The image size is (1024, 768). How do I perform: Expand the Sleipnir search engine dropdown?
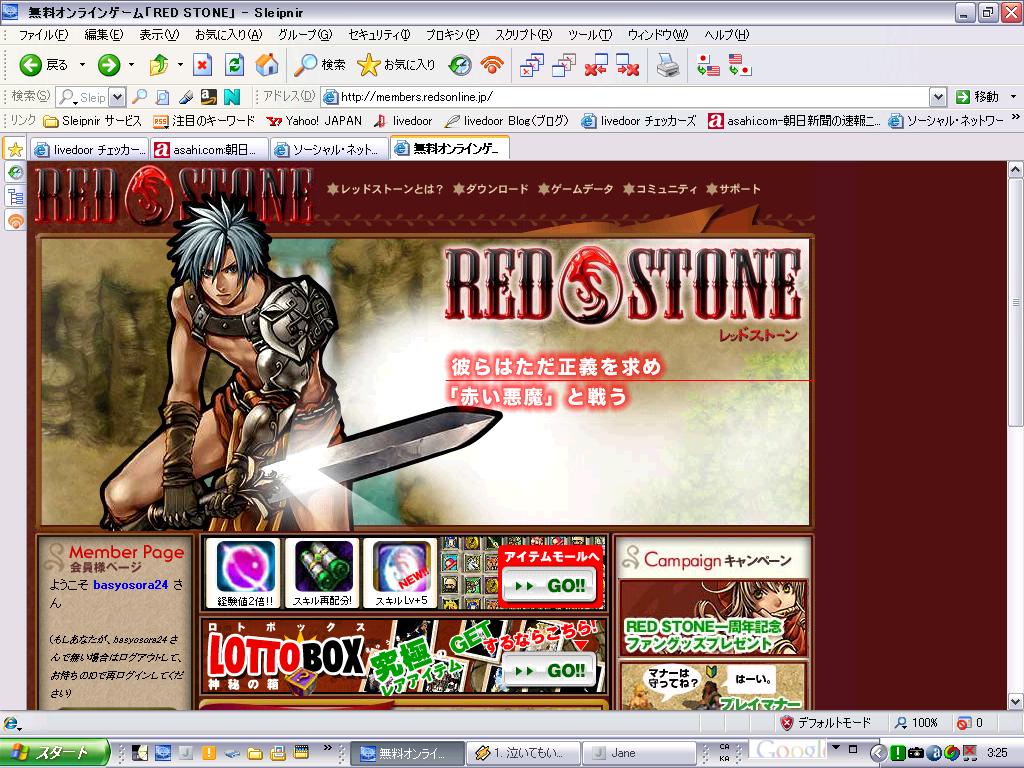point(117,97)
